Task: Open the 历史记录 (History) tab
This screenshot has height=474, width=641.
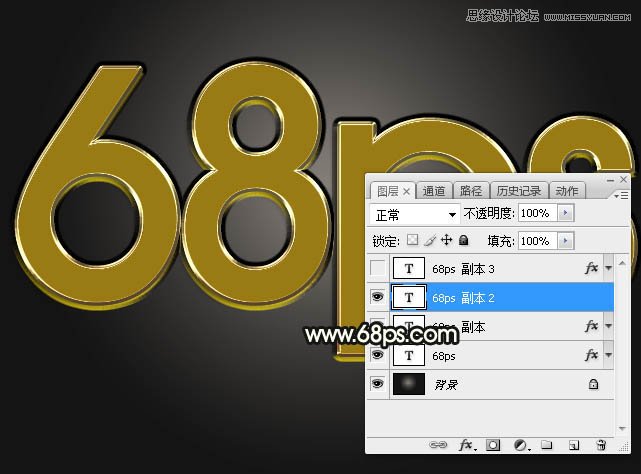Action: [519, 191]
